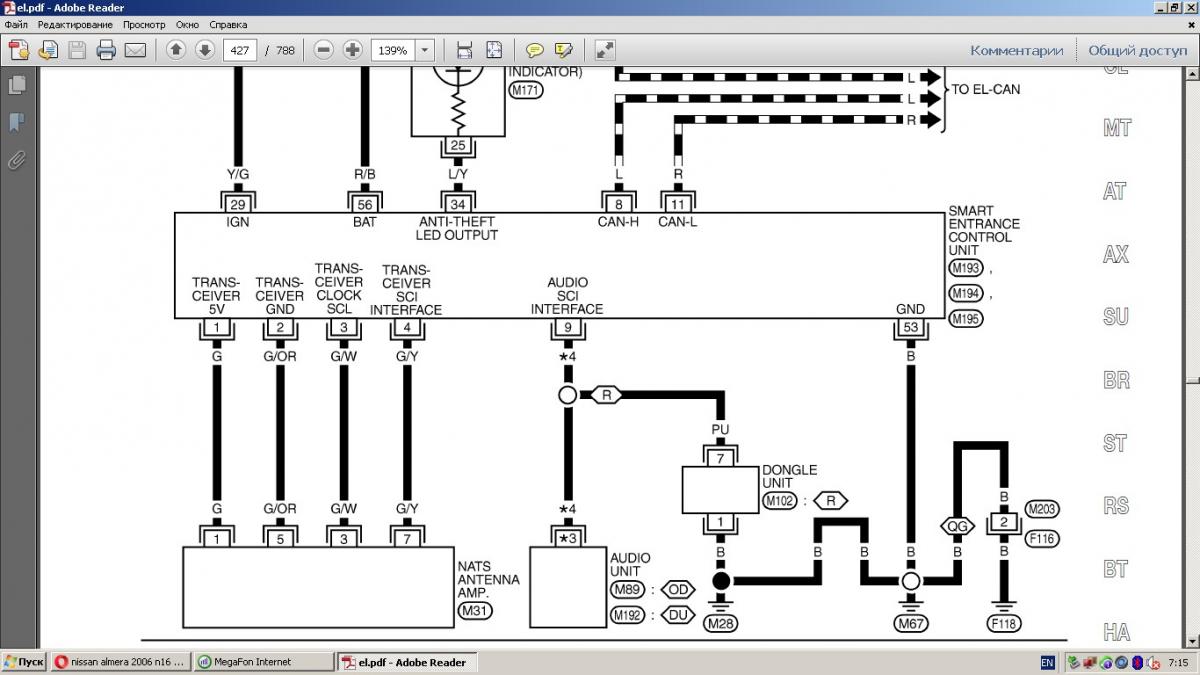
Task: Switch to MegaFon Internet taskbar window
Action: (262, 662)
